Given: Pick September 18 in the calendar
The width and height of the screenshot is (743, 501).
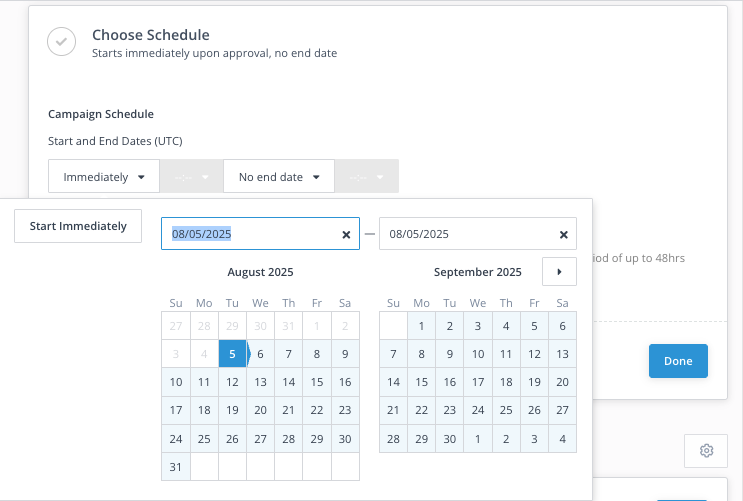Looking at the screenshot, I should (x=506, y=382).
